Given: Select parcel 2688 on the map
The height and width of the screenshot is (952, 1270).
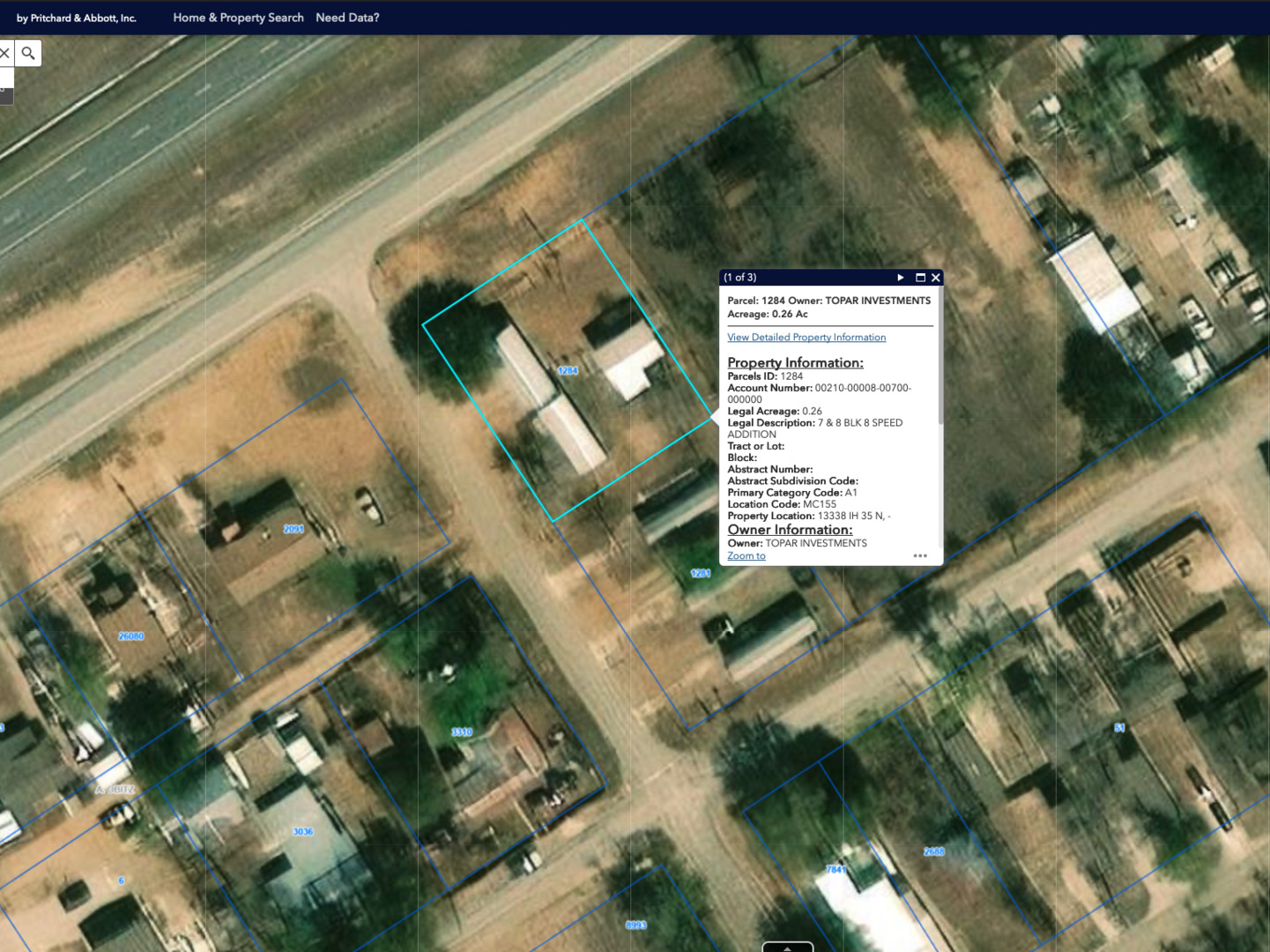Looking at the screenshot, I should [934, 852].
